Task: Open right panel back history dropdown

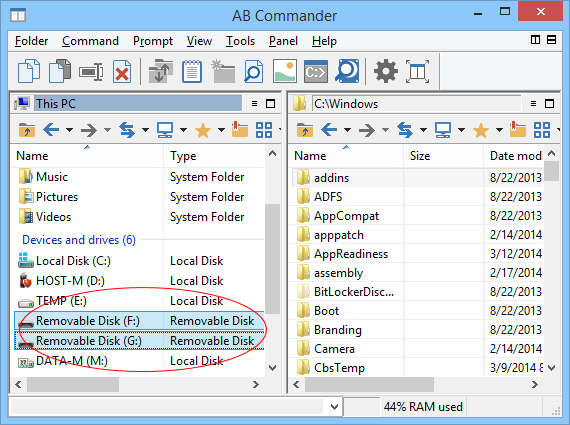Action: pos(348,130)
